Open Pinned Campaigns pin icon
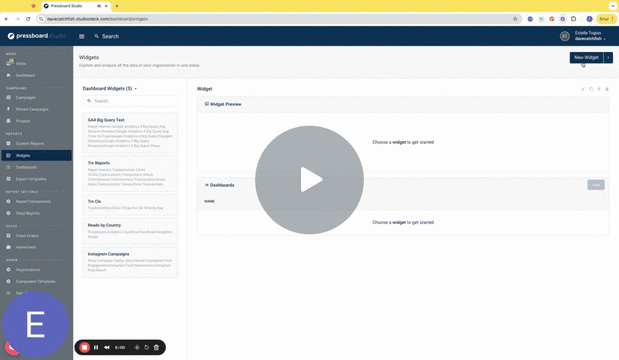The height and width of the screenshot is (360, 619). pos(8,109)
